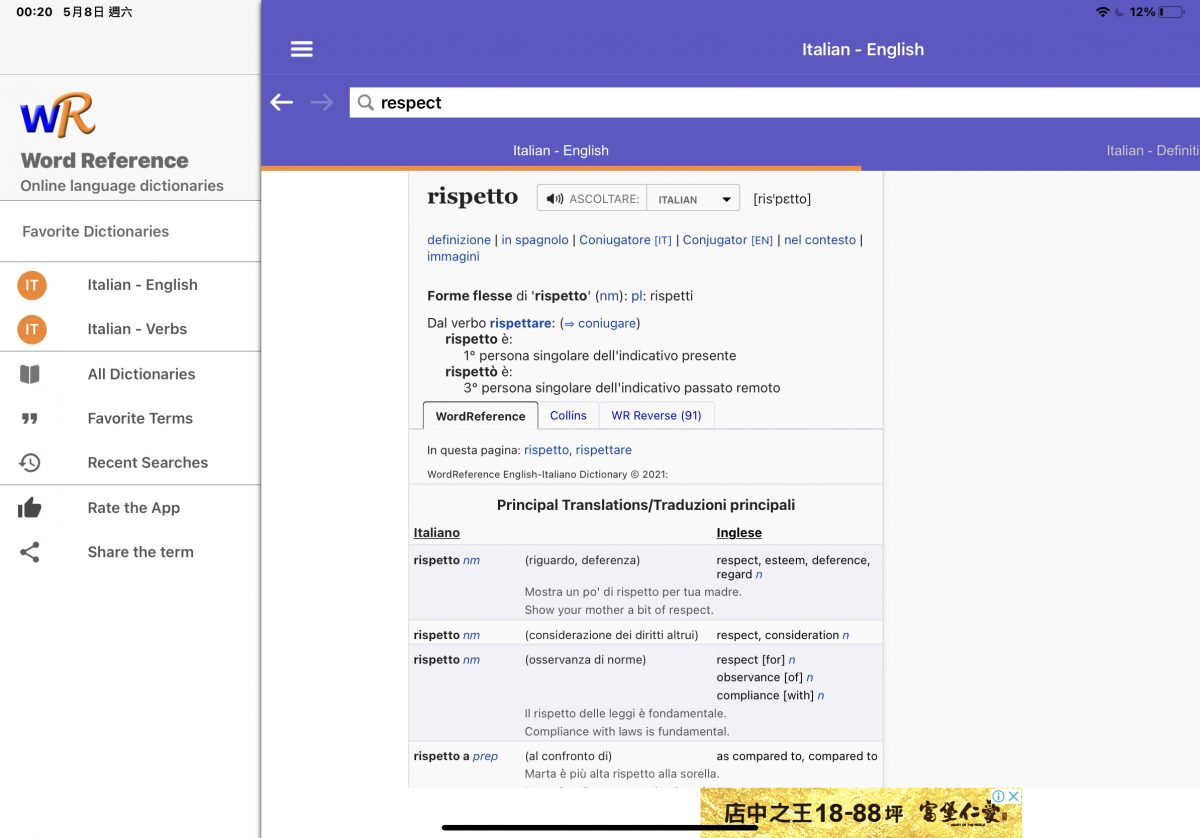This screenshot has width=1200, height=838.
Task: Click the prep link after rispetto a
Action: pyautogui.click(x=485, y=757)
